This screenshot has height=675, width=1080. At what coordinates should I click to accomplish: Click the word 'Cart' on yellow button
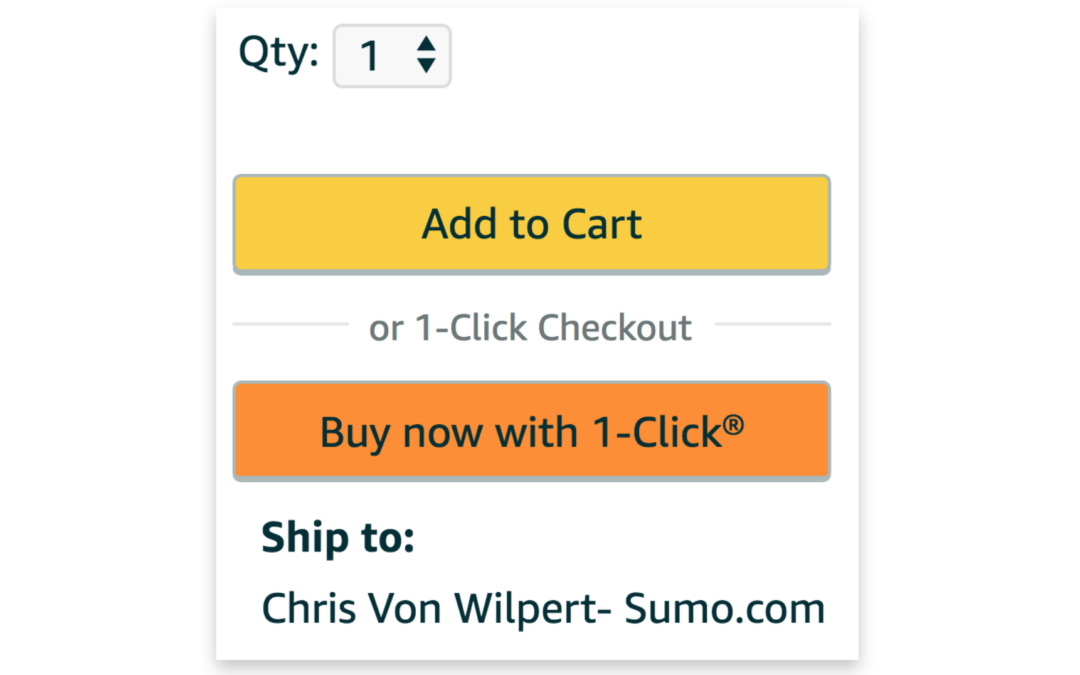point(601,224)
